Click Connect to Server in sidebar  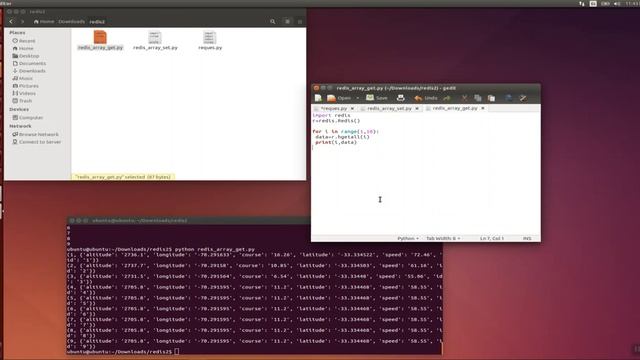click(x=36, y=142)
